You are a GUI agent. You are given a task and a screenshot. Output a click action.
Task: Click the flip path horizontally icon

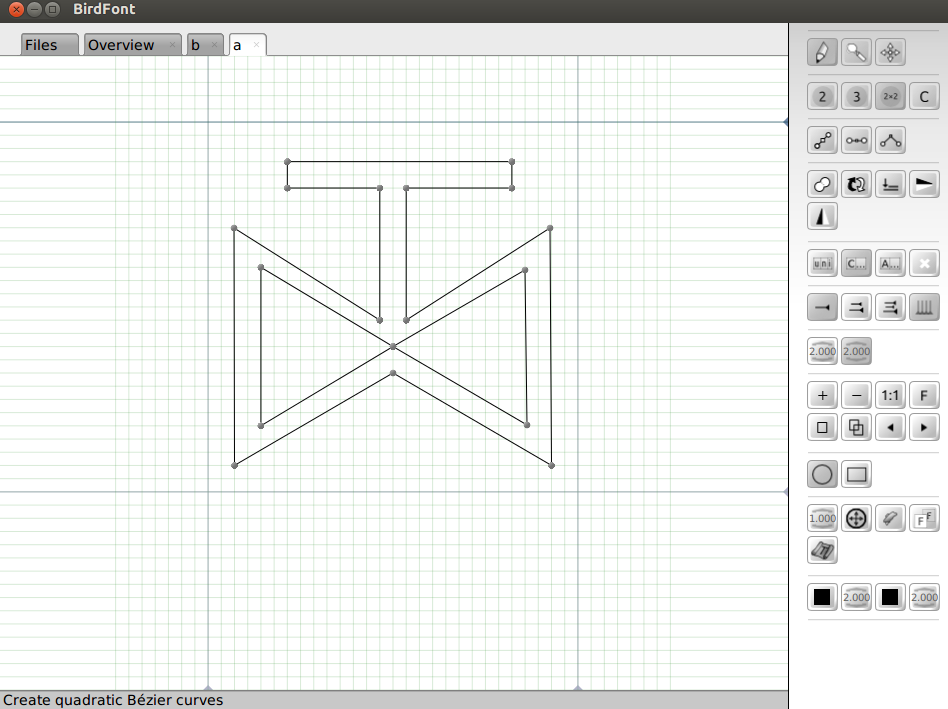(822, 216)
